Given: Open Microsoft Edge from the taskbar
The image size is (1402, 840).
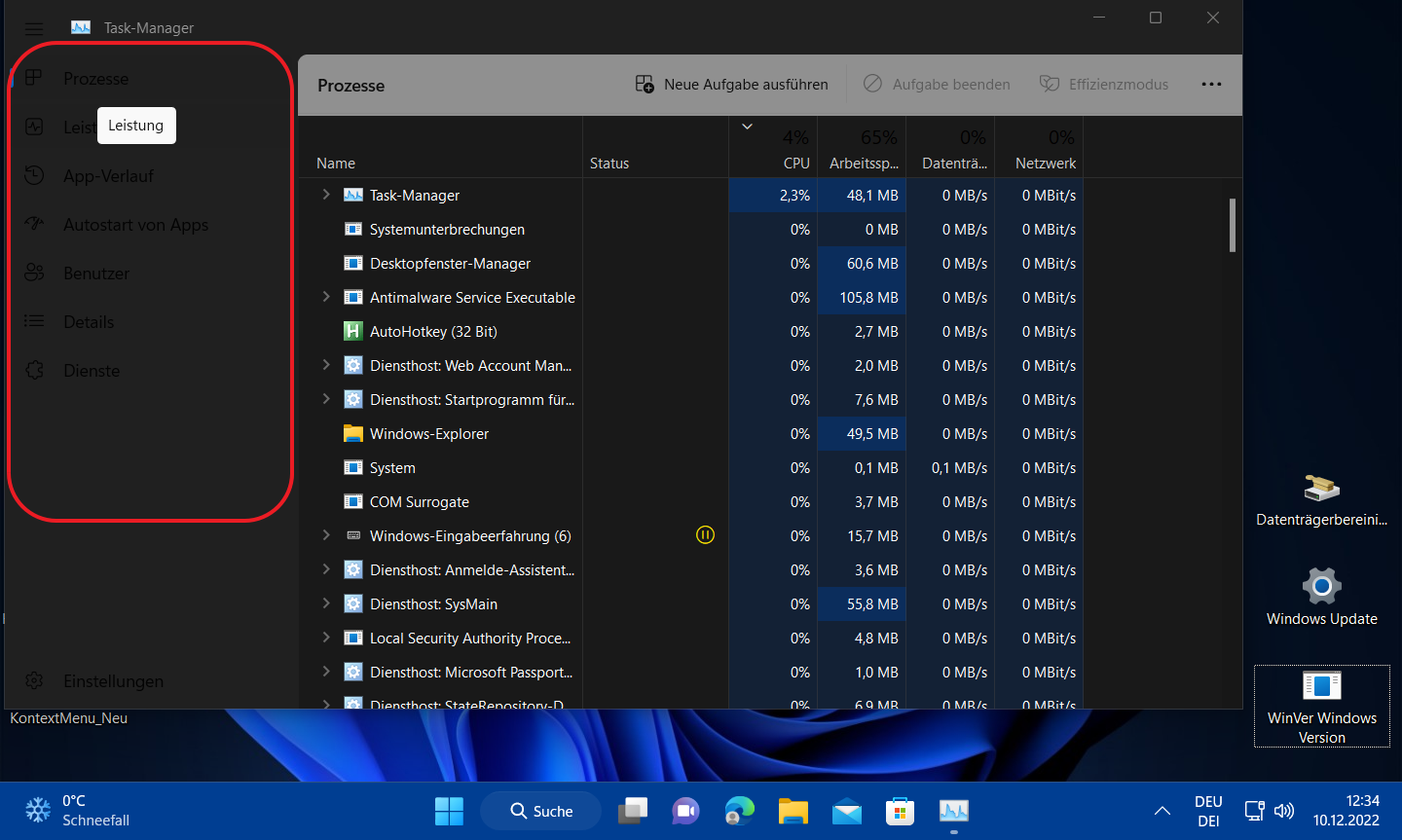Looking at the screenshot, I should [740, 811].
